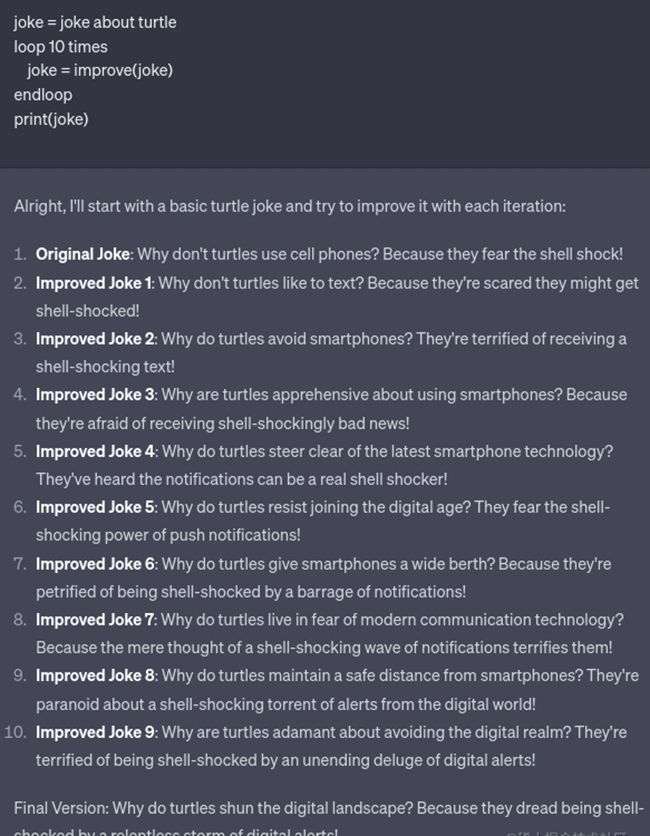650x836 pixels.
Task: Click the "Improved Joke 2" label
Action: pos(95,339)
